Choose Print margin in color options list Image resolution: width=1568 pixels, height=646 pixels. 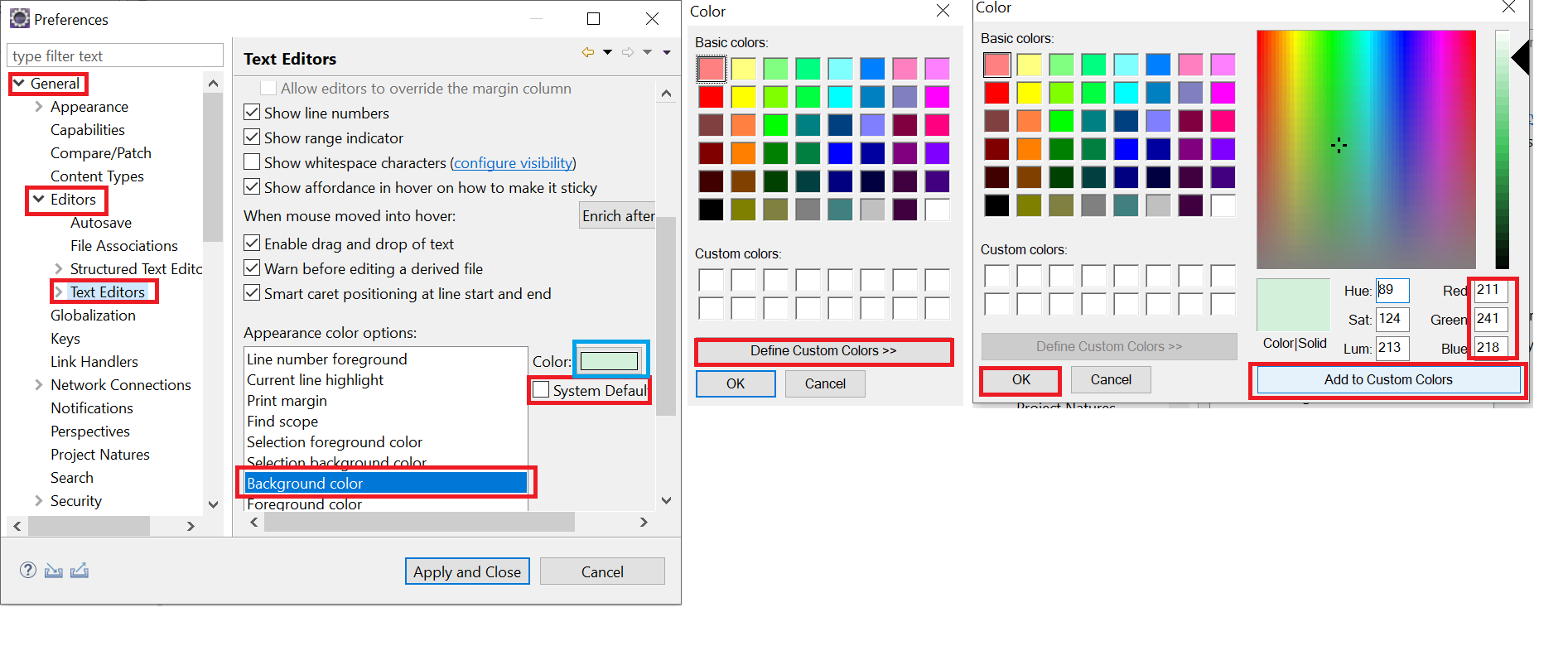point(287,400)
